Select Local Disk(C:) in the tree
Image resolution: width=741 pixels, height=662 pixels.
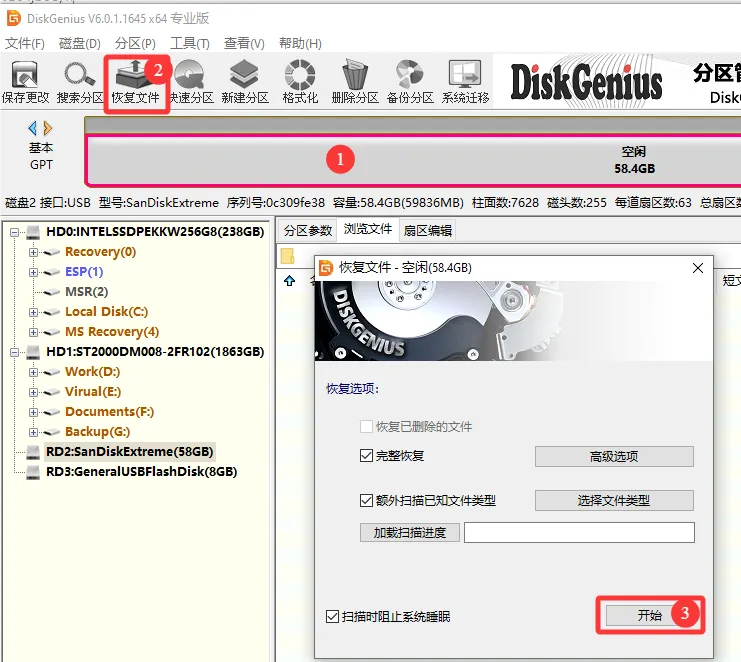(106, 312)
